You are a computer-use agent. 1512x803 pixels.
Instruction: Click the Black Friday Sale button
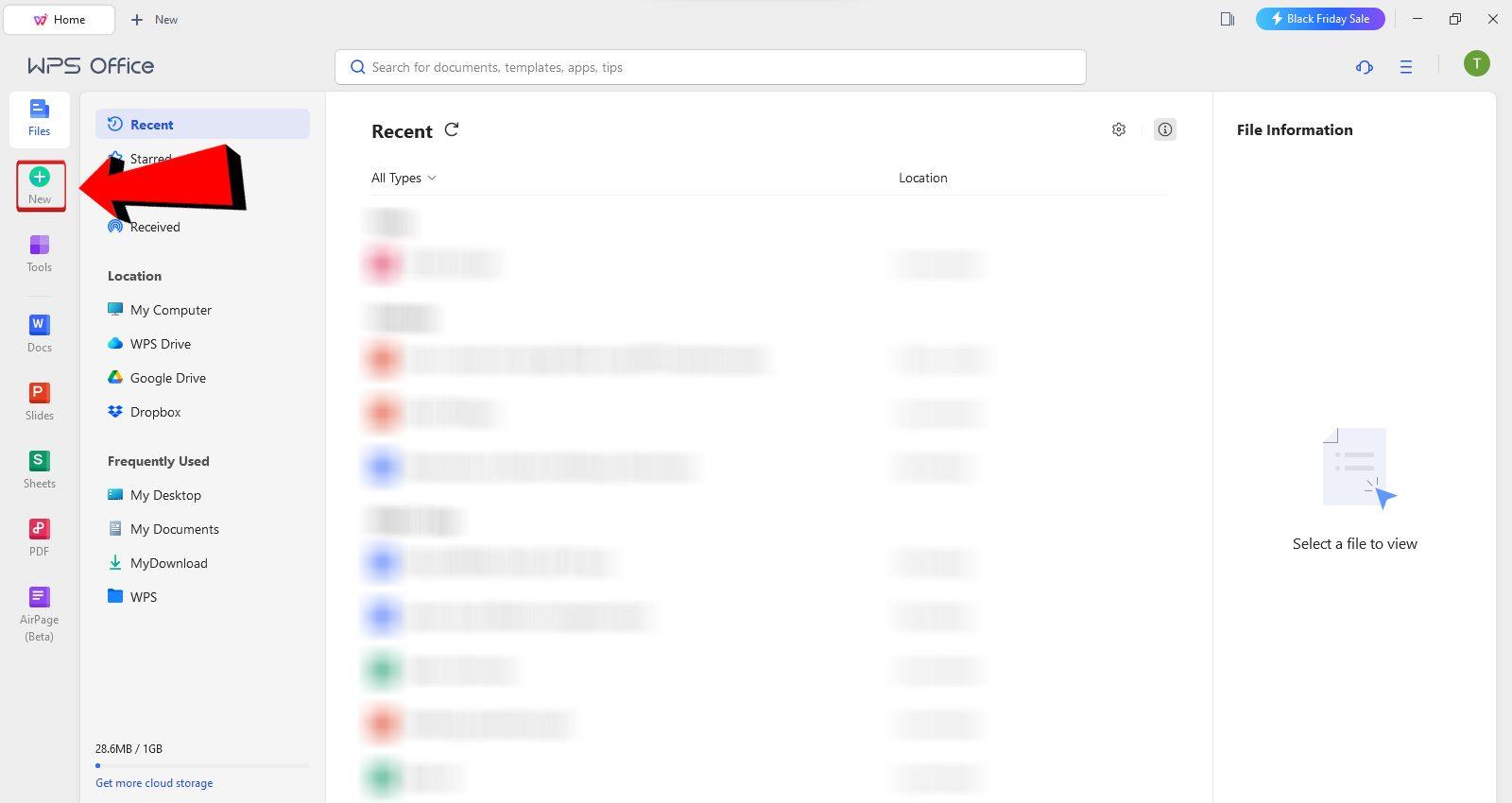click(1320, 19)
